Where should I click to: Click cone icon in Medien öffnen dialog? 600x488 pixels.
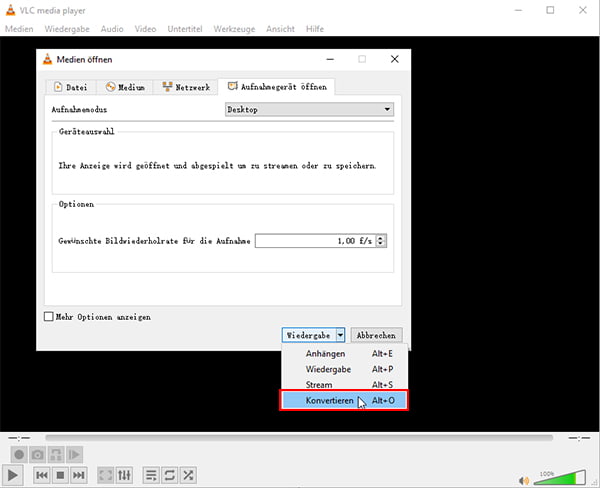[47, 59]
